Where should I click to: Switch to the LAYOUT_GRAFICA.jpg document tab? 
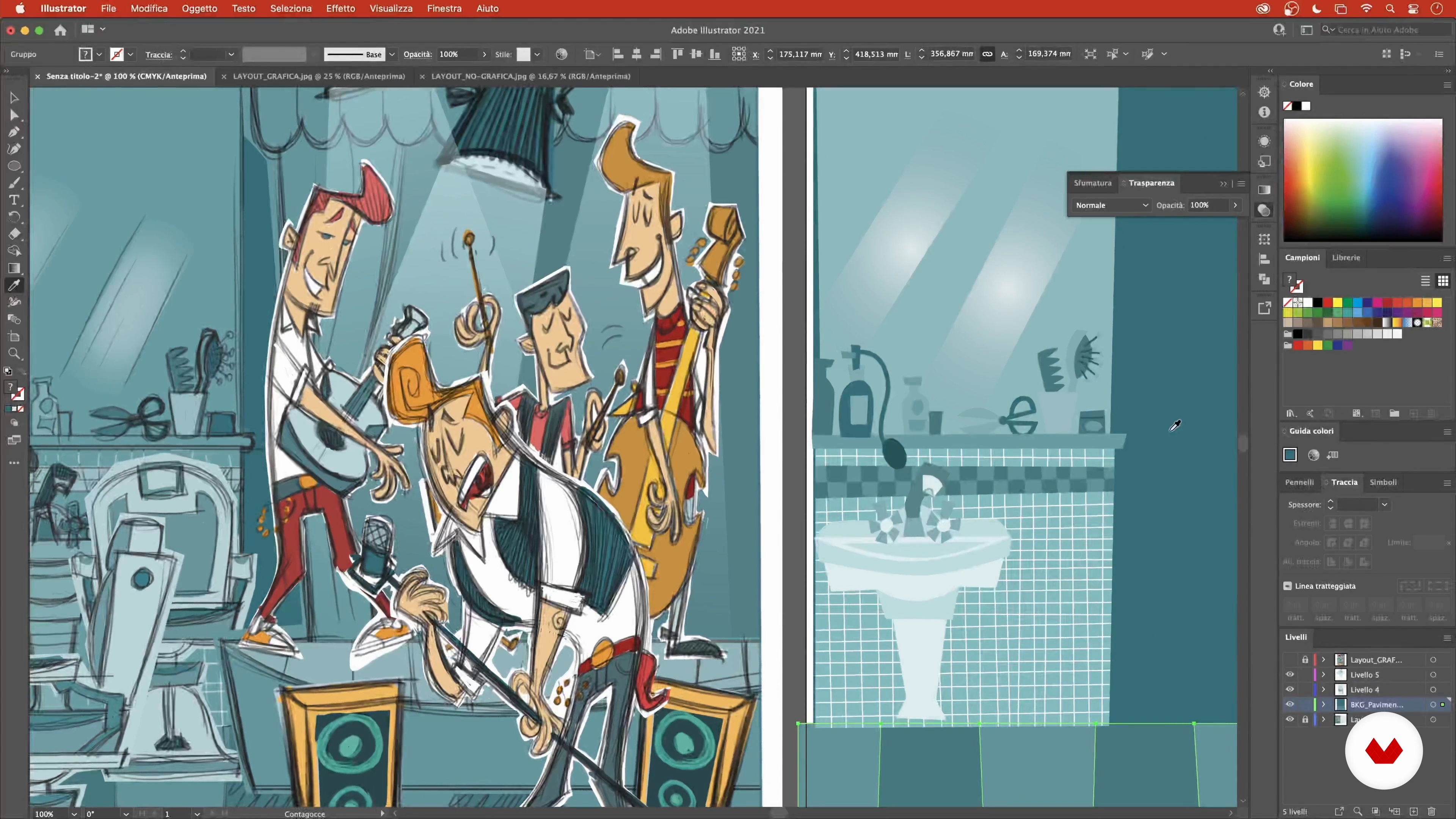point(319,76)
